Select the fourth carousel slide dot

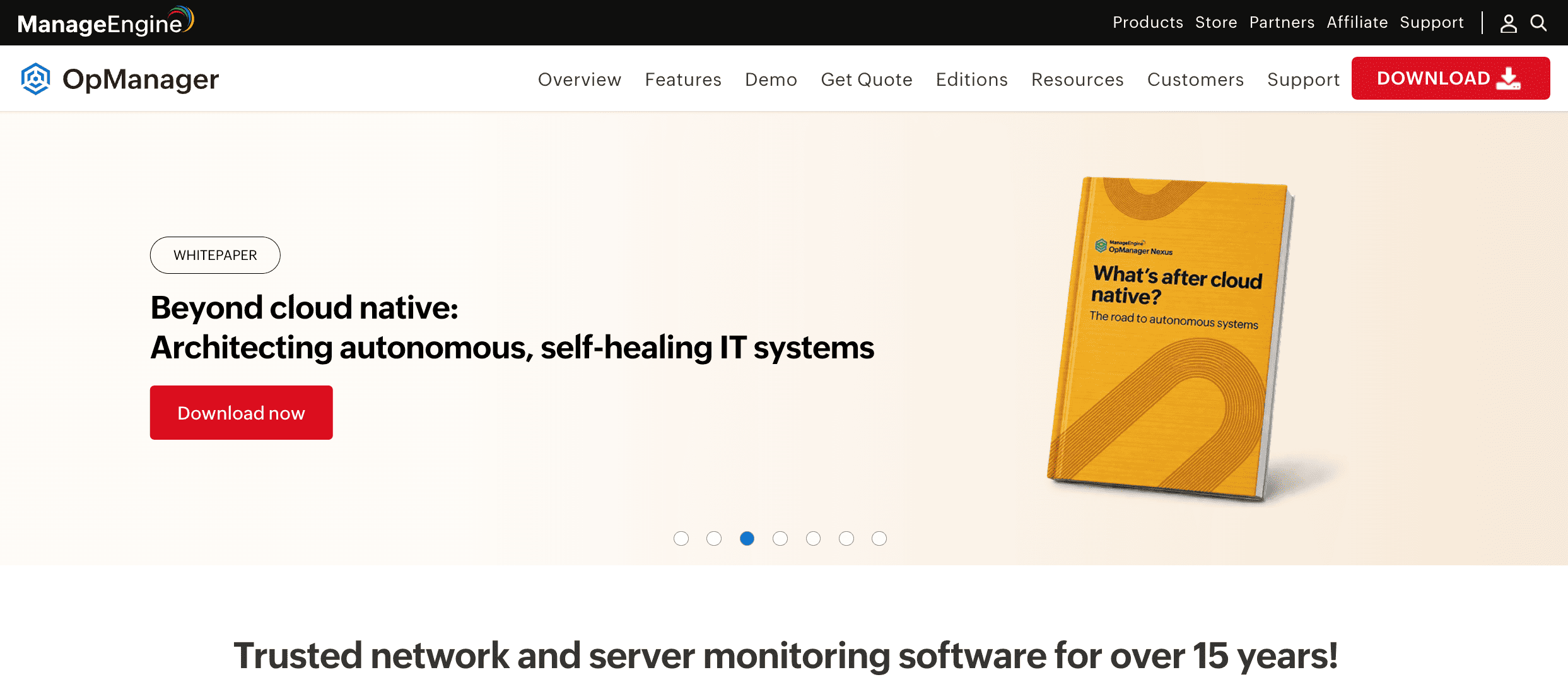[x=780, y=538]
